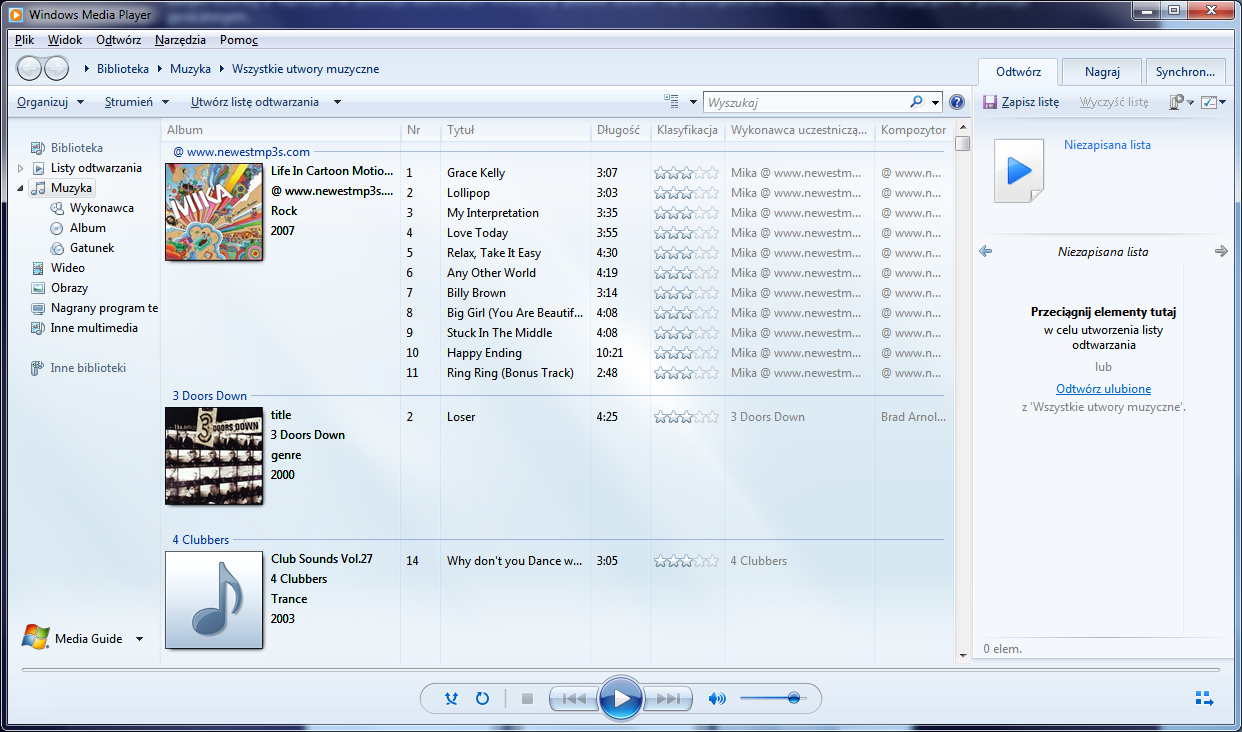Image resolution: width=1242 pixels, height=732 pixels.
Task: Switch to the Synchron... tab
Action: point(1186,72)
